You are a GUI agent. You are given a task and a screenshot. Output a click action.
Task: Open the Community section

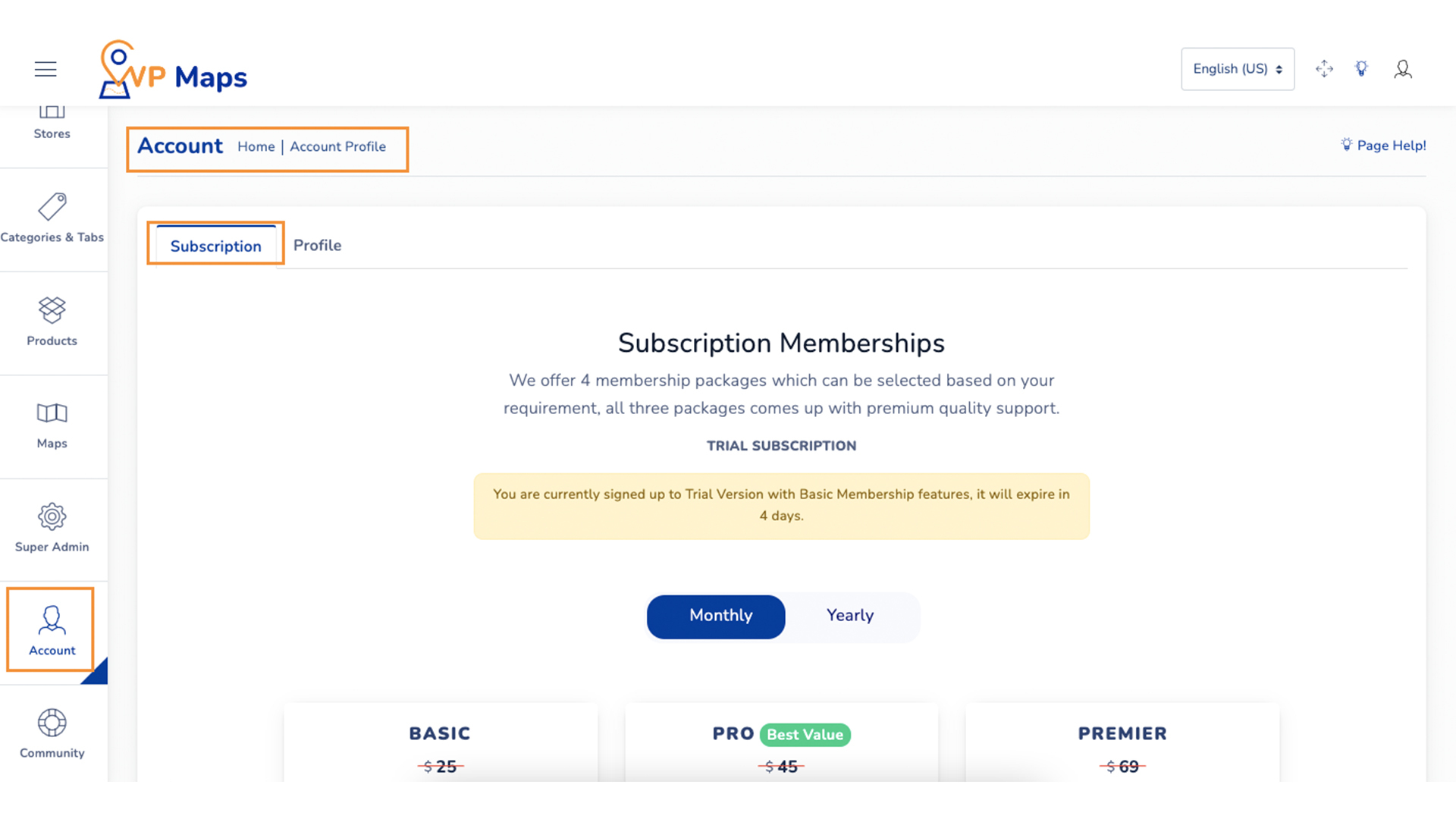pos(52,734)
